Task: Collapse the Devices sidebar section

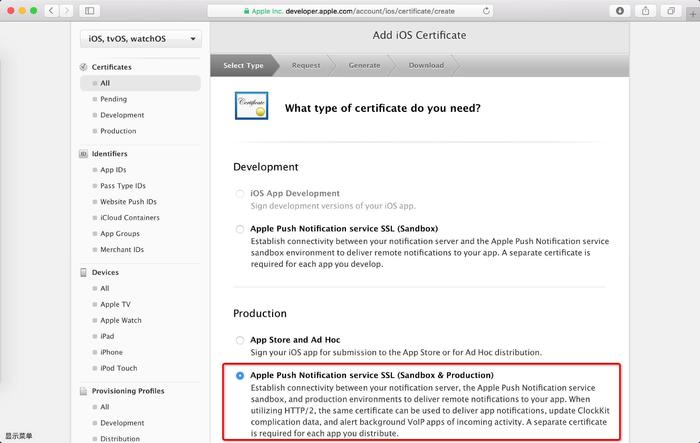Action: click(x=104, y=272)
